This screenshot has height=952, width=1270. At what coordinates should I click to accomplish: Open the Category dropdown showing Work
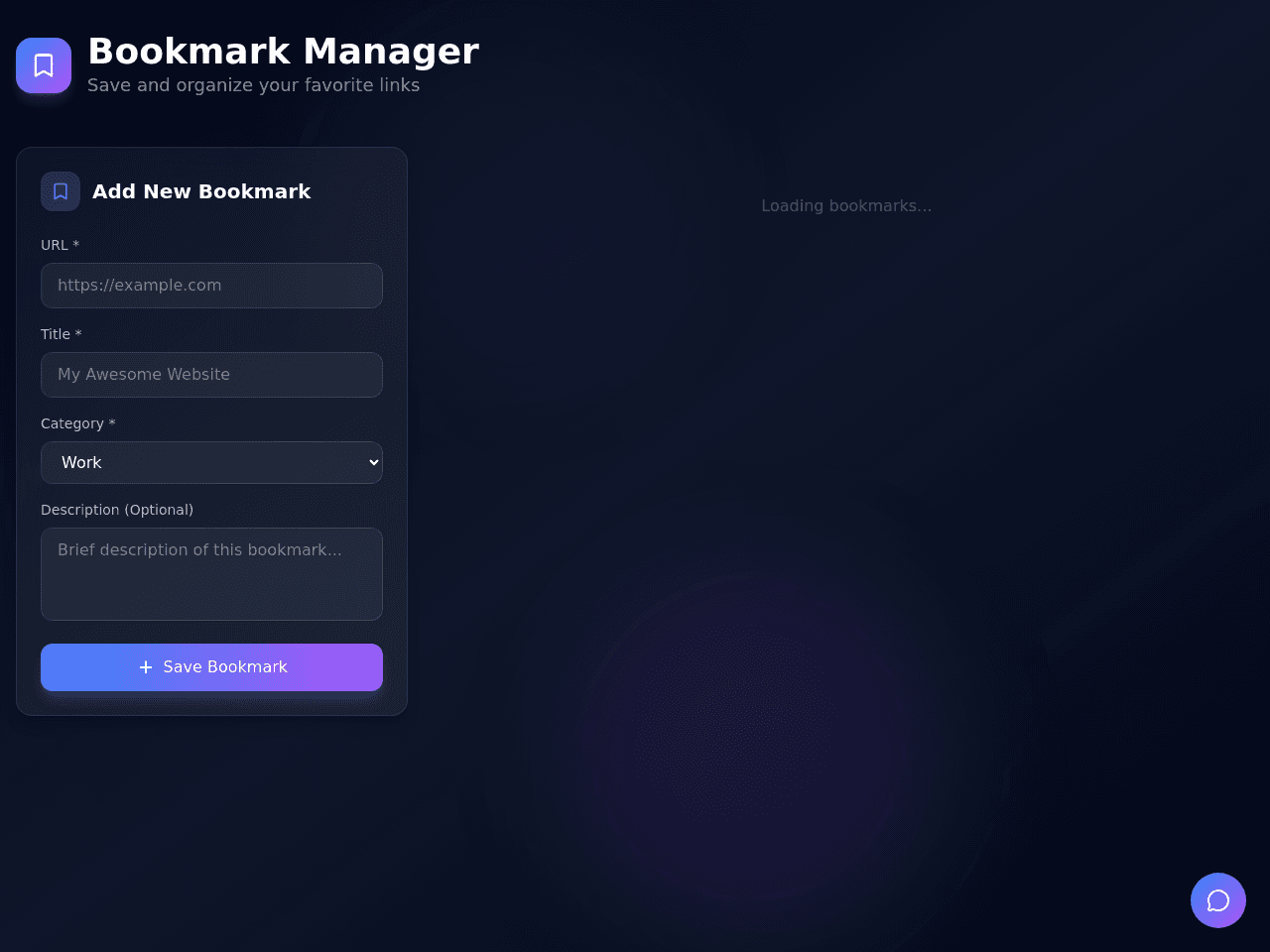point(211,462)
